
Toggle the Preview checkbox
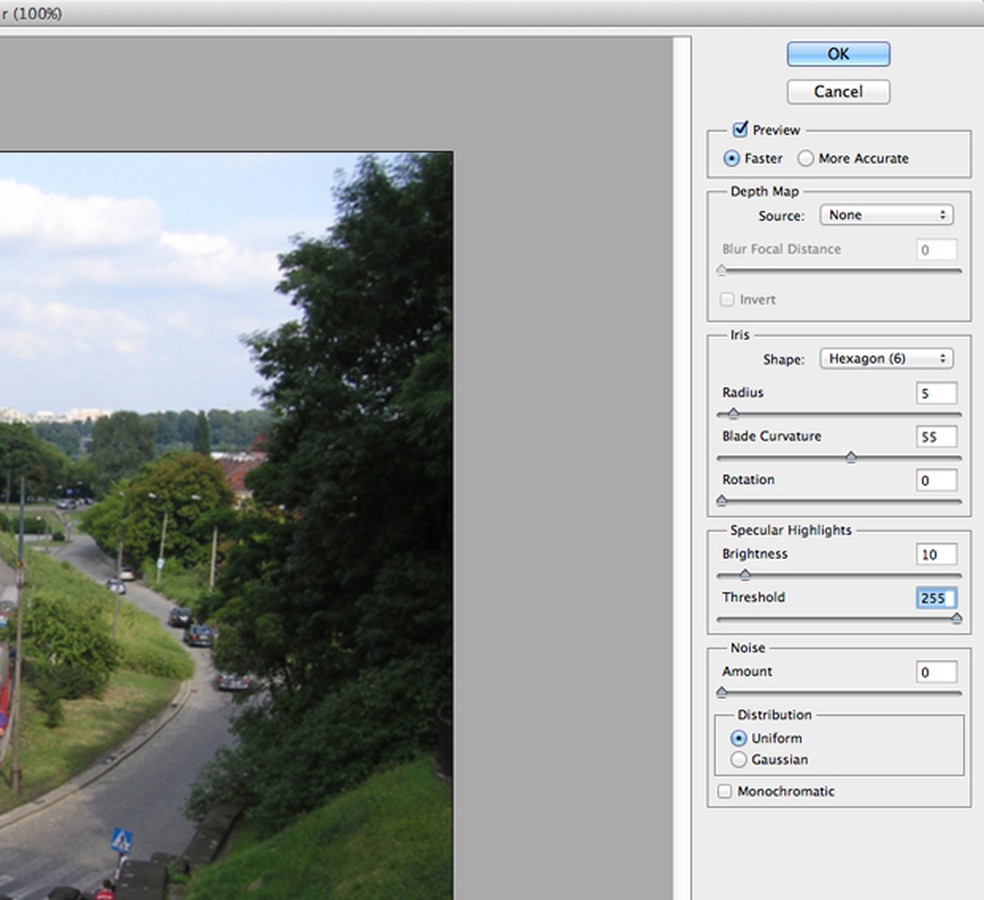click(741, 129)
